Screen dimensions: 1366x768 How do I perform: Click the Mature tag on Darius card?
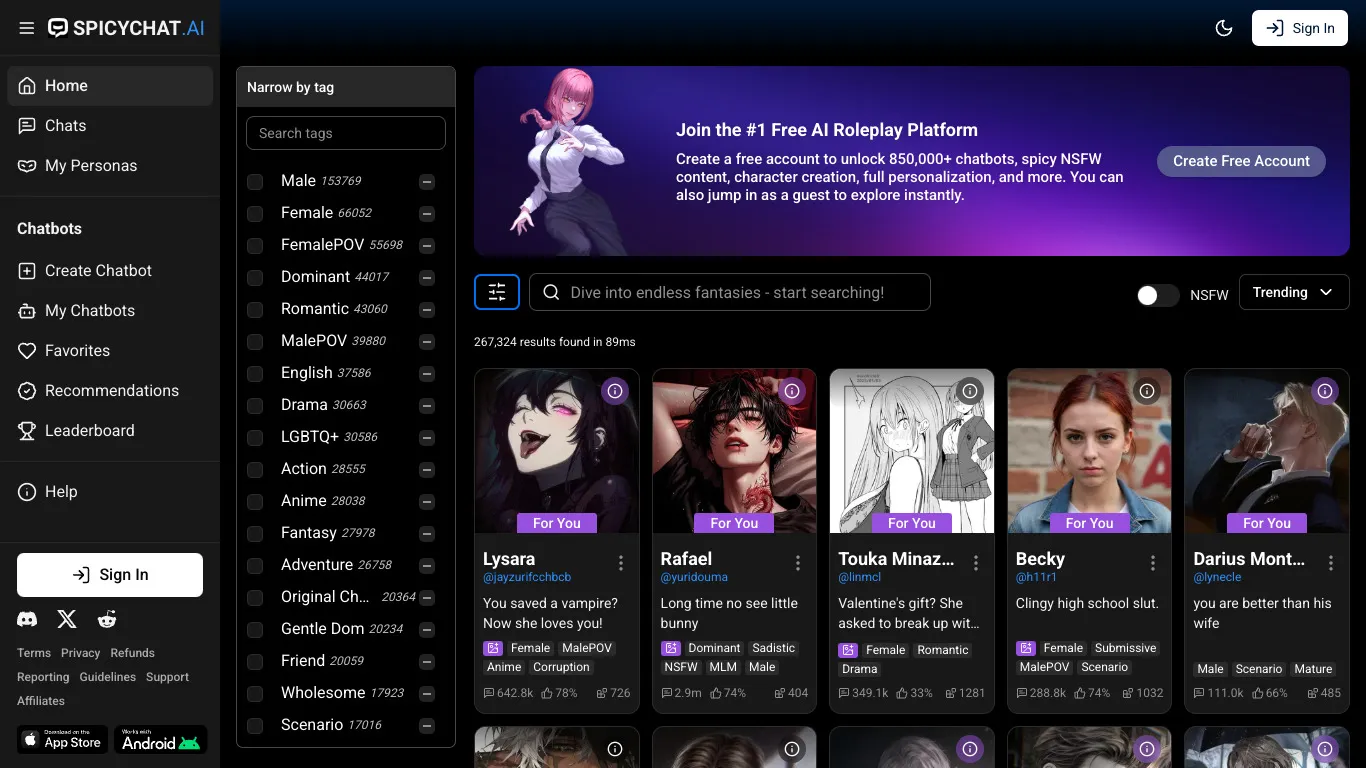tap(1313, 669)
